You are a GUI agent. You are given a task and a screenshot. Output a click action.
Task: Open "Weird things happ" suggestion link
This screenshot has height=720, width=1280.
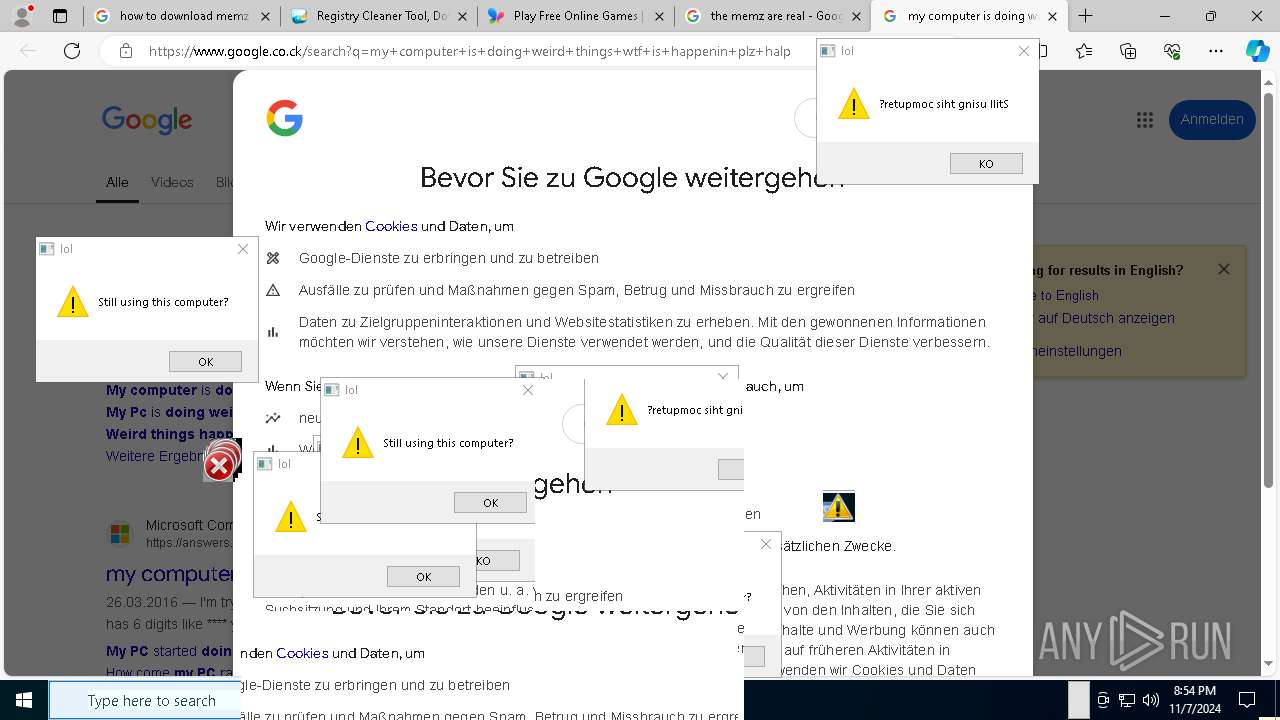pos(170,434)
